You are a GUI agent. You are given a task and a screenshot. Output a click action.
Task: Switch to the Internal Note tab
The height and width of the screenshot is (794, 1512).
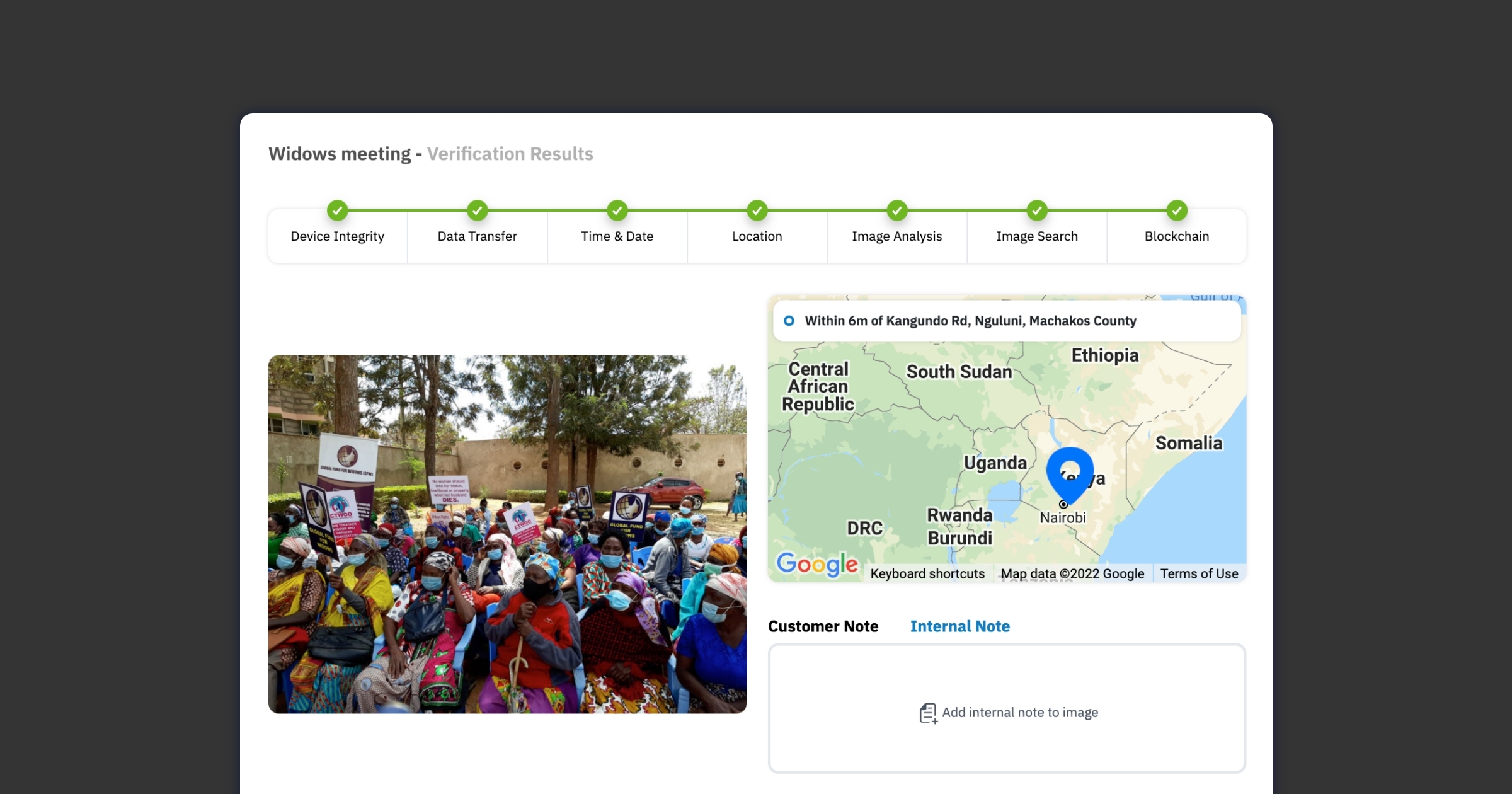[959, 626]
